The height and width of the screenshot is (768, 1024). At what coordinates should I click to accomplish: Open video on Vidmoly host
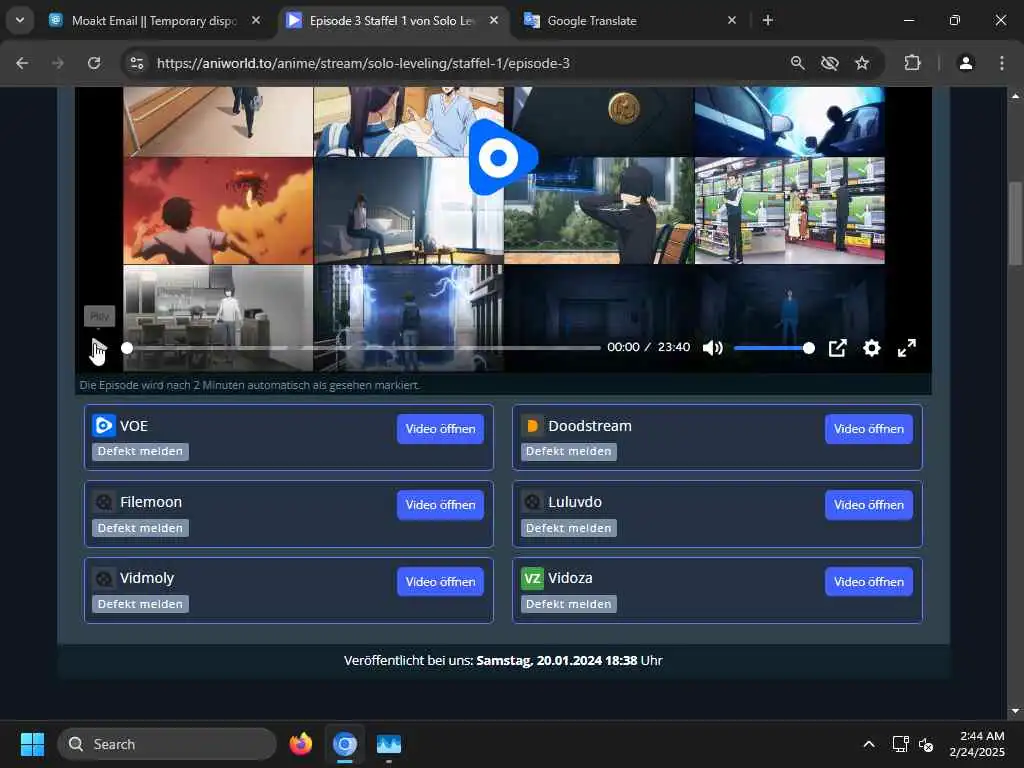[440, 582]
